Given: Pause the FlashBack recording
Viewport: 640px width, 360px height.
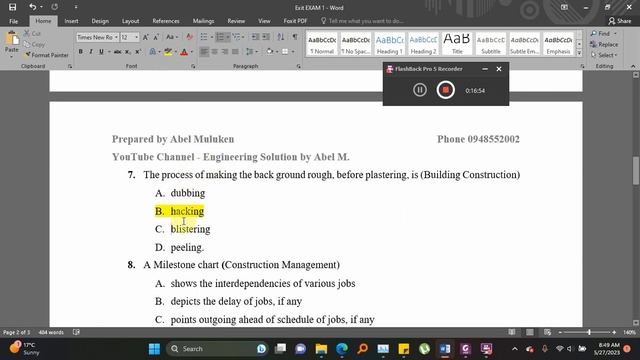Looking at the screenshot, I should (x=420, y=90).
